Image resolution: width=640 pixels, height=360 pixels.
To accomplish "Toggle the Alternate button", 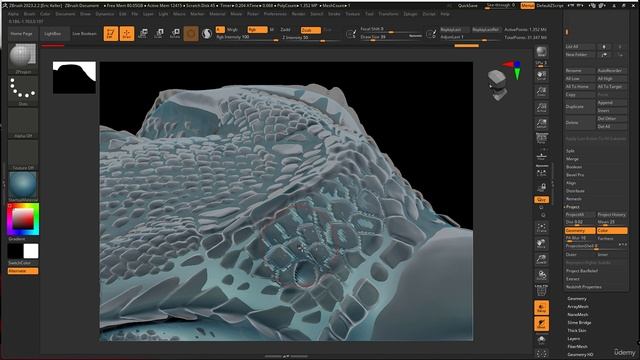I will tap(23, 271).
